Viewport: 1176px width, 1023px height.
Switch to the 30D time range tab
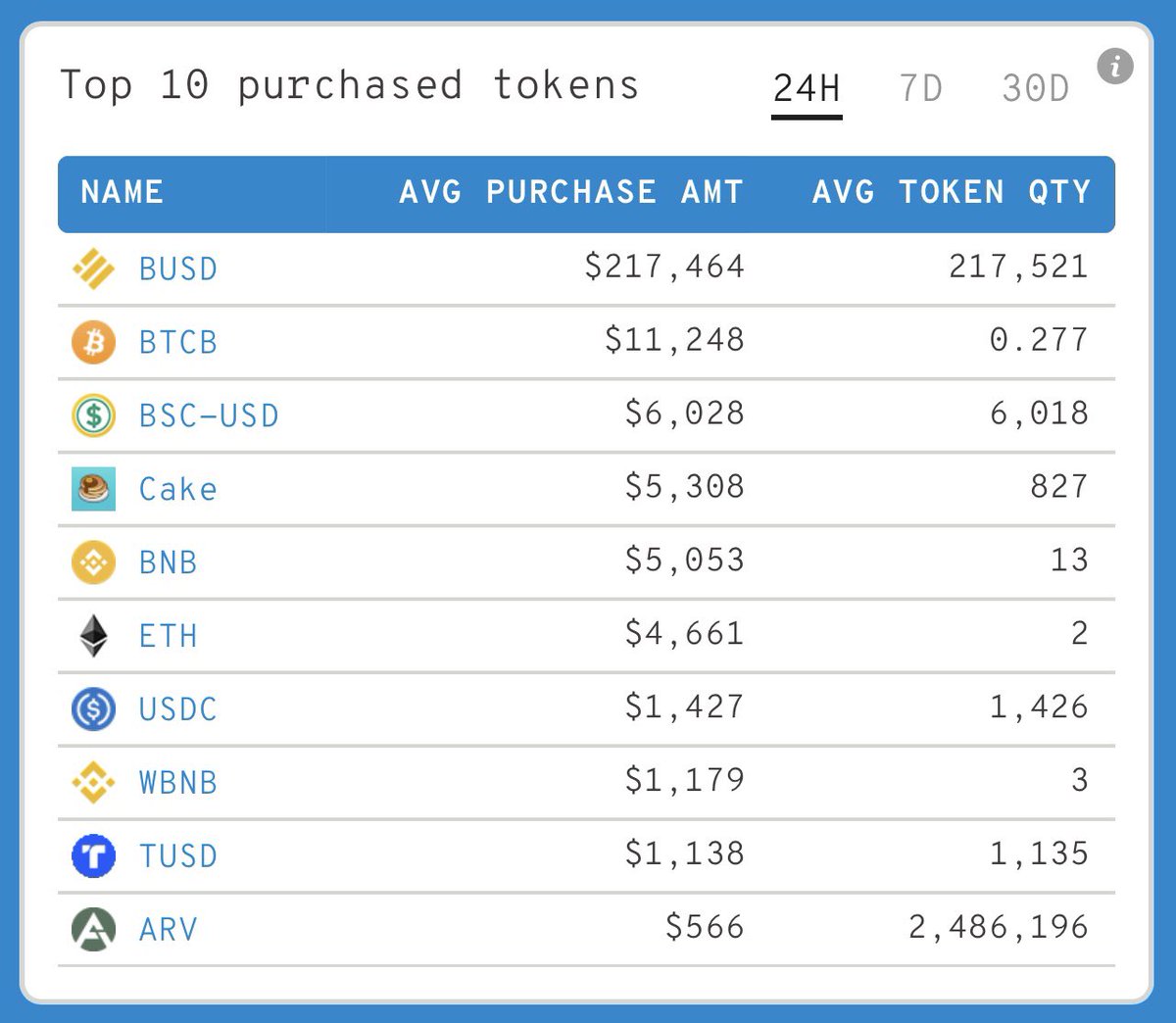[x=1035, y=88]
